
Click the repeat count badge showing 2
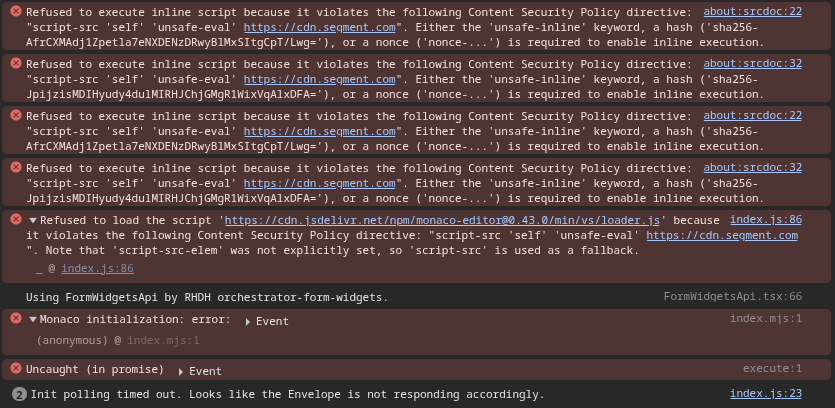click(x=19, y=394)
